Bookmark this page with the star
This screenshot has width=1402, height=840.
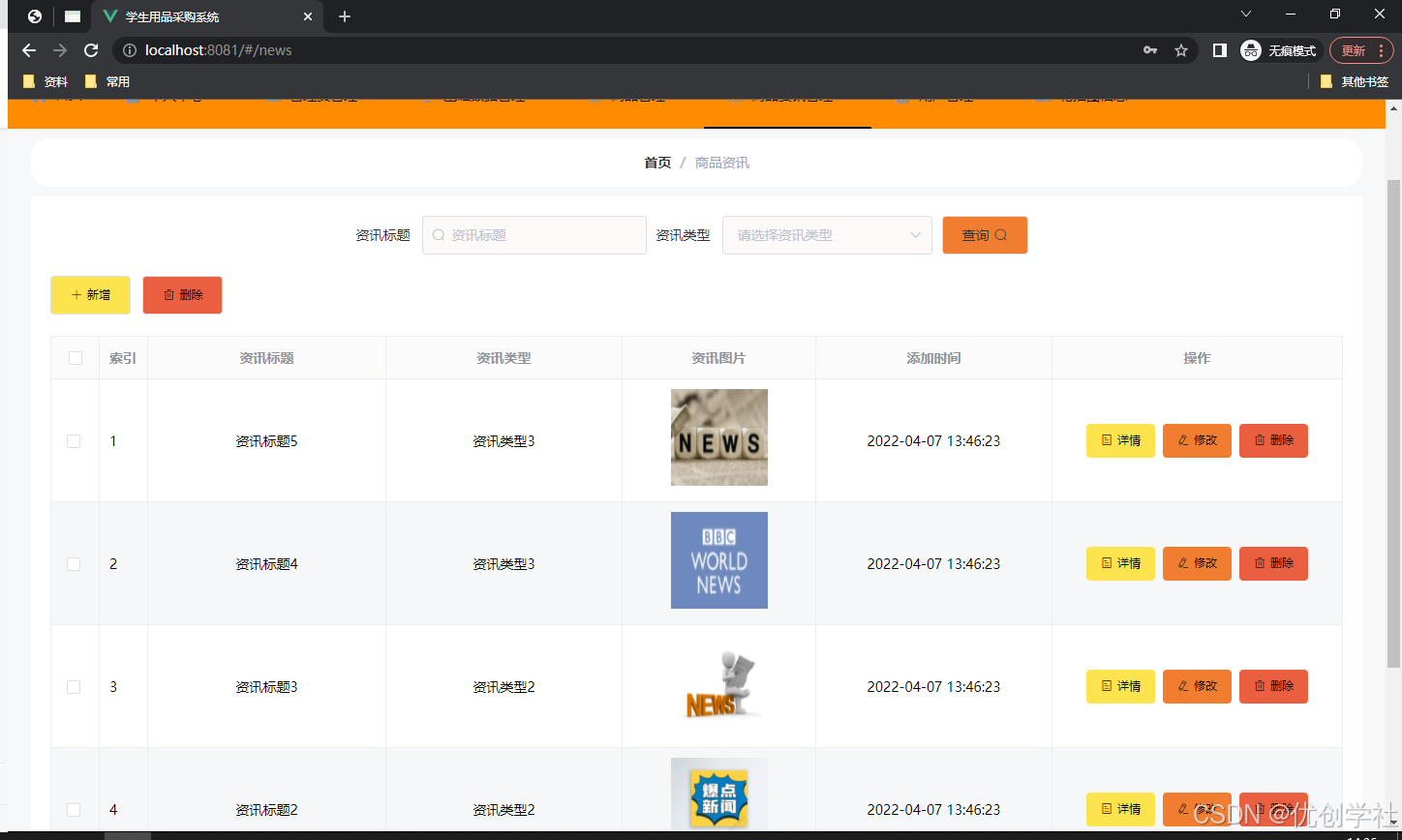pyautogui.click(x=1181, y=50)
